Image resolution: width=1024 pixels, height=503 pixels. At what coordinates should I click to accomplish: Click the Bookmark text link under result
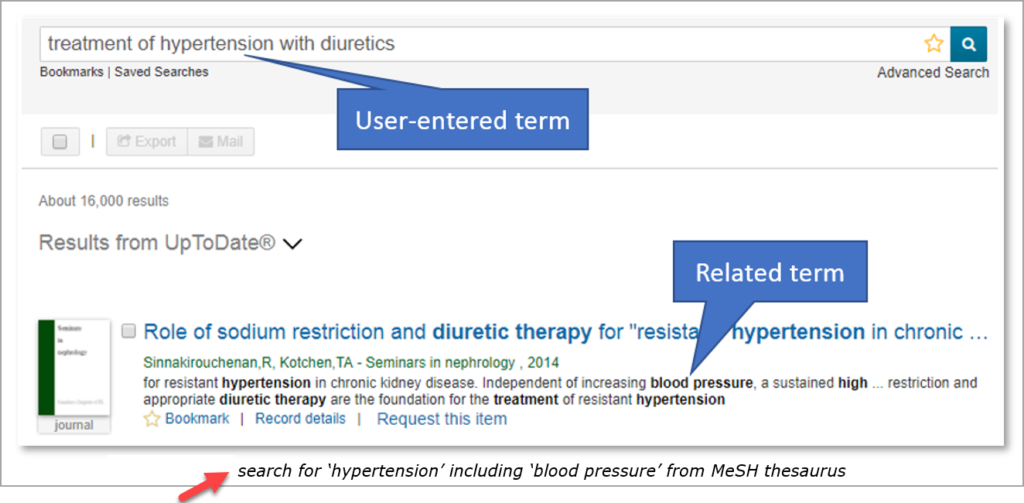point(197,419)
